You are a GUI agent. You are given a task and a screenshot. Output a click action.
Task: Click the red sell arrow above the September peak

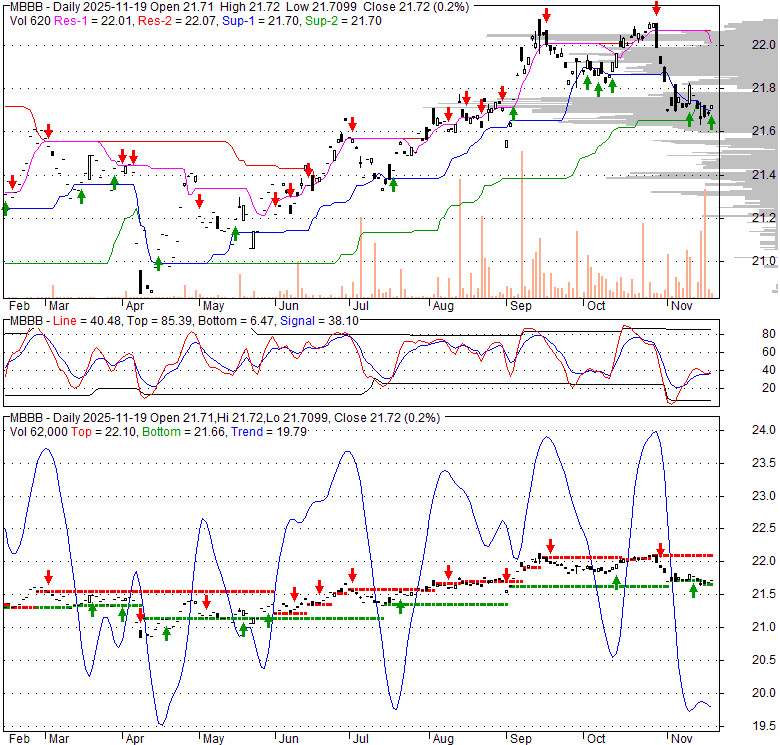pyautogui.click(x=545, y=17)
